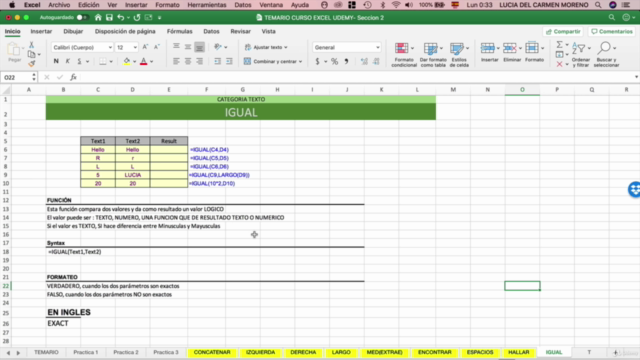
Task: Expand the formula bar
Action: tap(636, 77)
